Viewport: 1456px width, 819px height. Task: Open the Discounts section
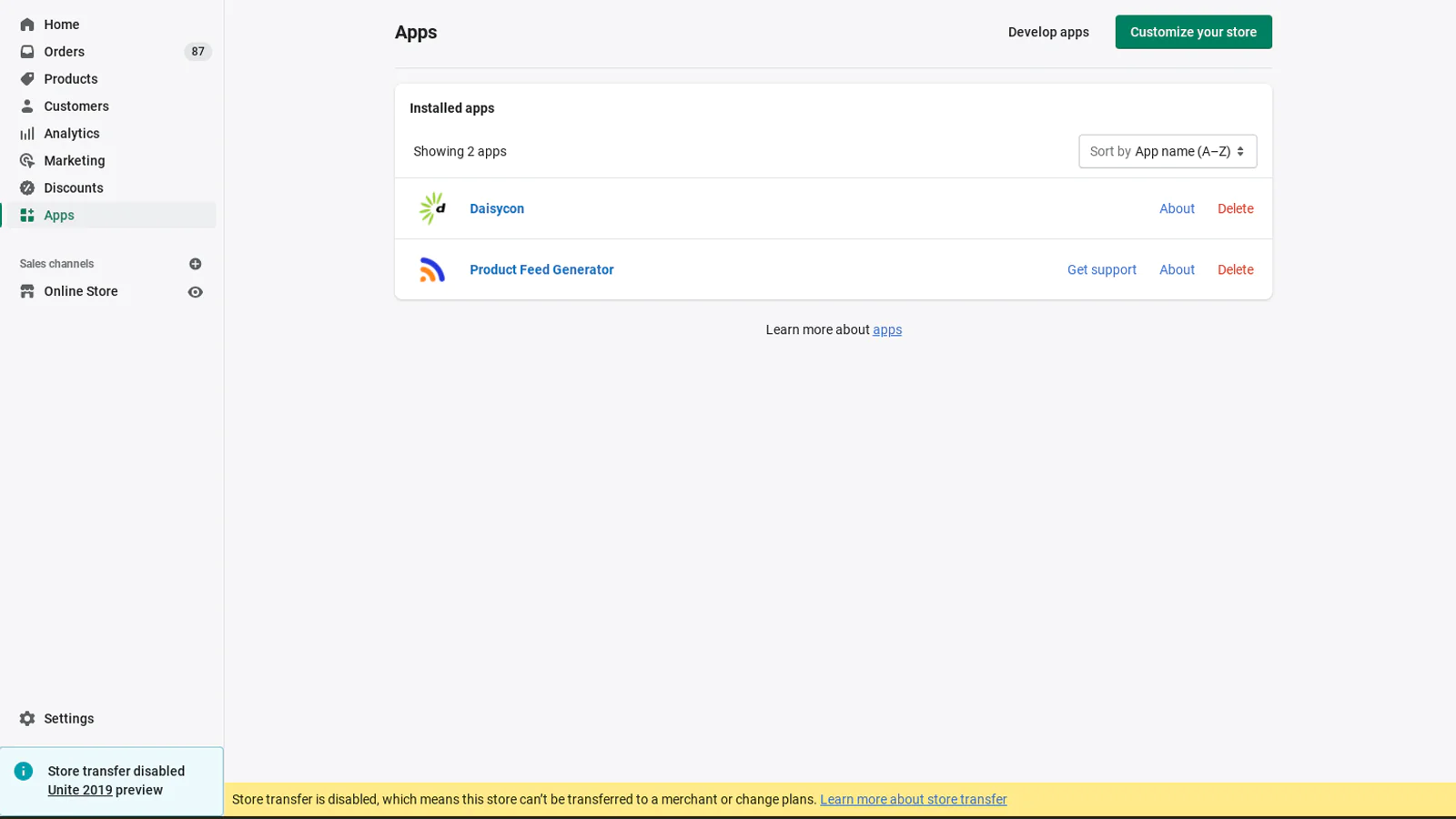tap(74, 188)
